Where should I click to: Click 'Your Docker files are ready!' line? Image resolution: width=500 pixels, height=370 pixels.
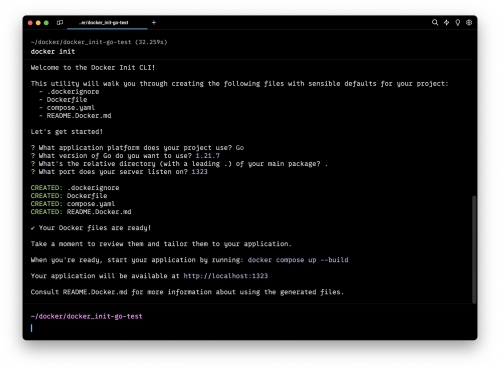pos(91,228)
